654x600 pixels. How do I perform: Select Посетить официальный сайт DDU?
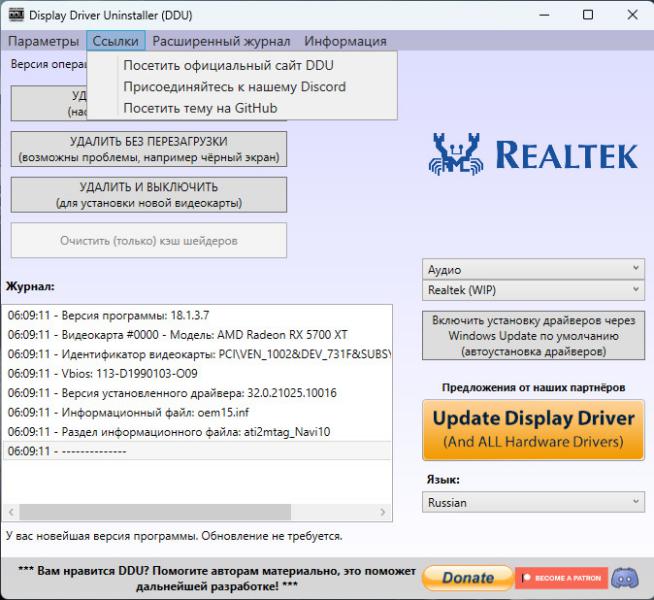tap(228, 65)
